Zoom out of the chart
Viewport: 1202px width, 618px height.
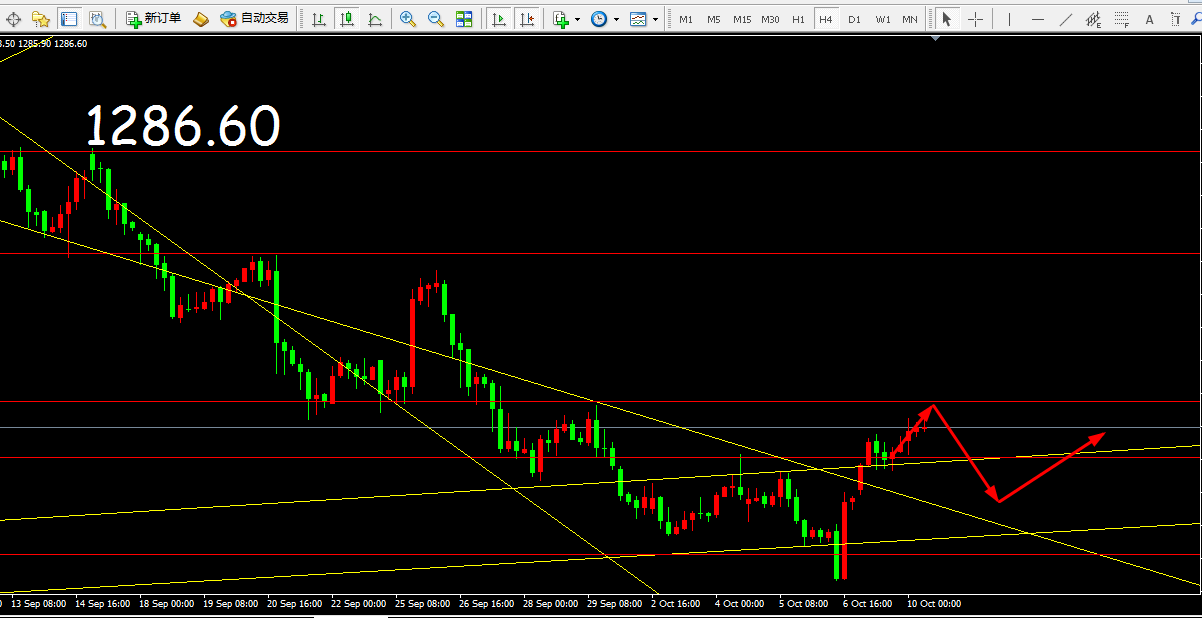pyautogui.click(x=436, y=18)
